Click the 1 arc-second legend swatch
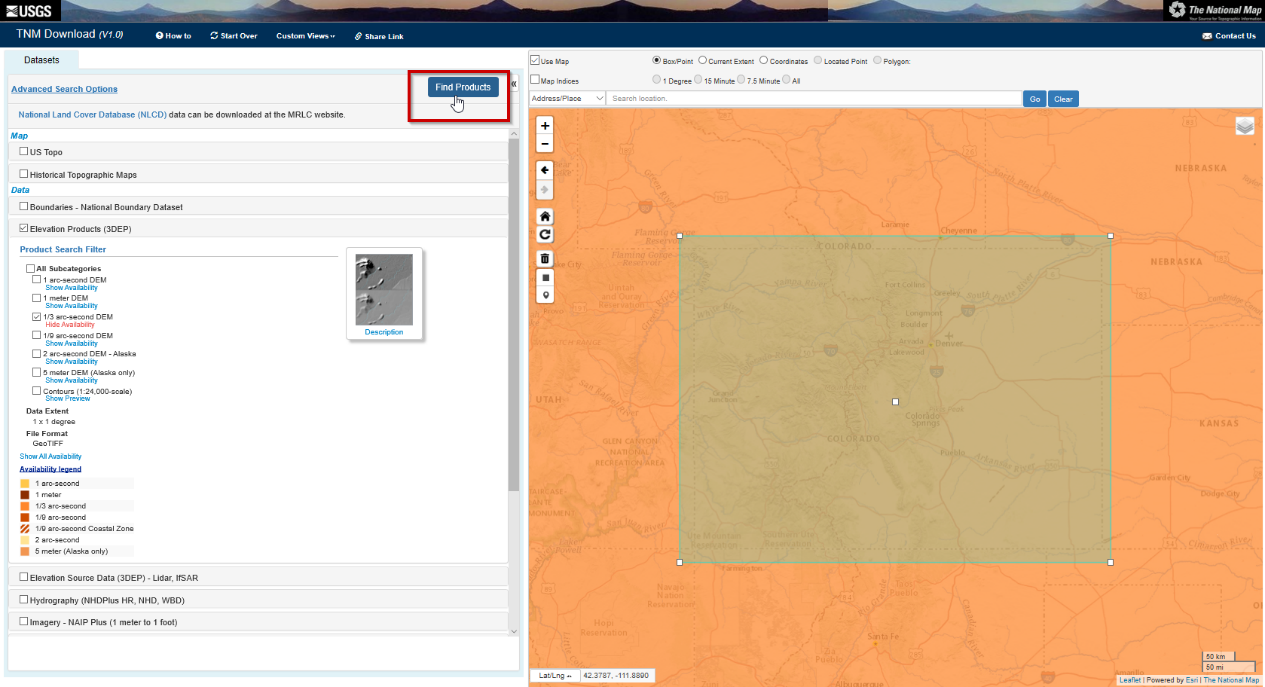The height and width of the screenshot is (687, 1265). tap(25, 483)
